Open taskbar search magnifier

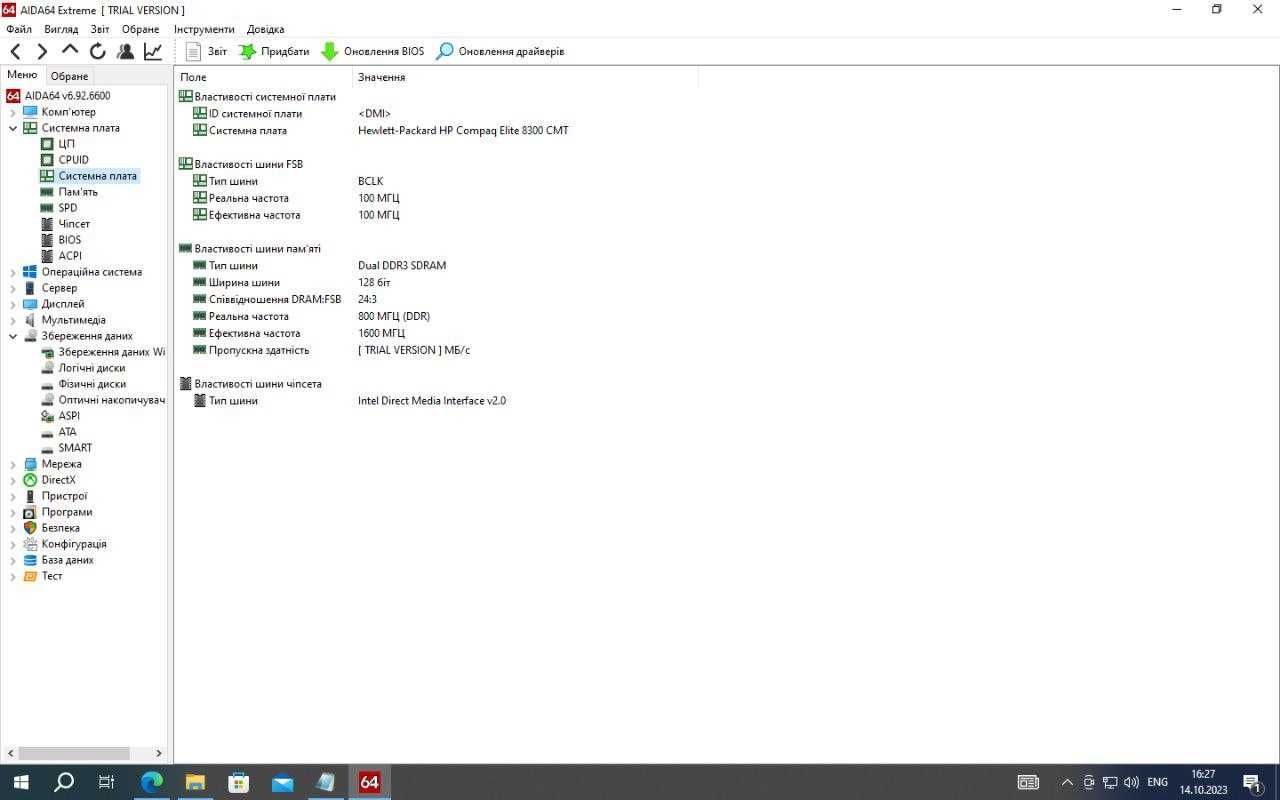point(63,782)
